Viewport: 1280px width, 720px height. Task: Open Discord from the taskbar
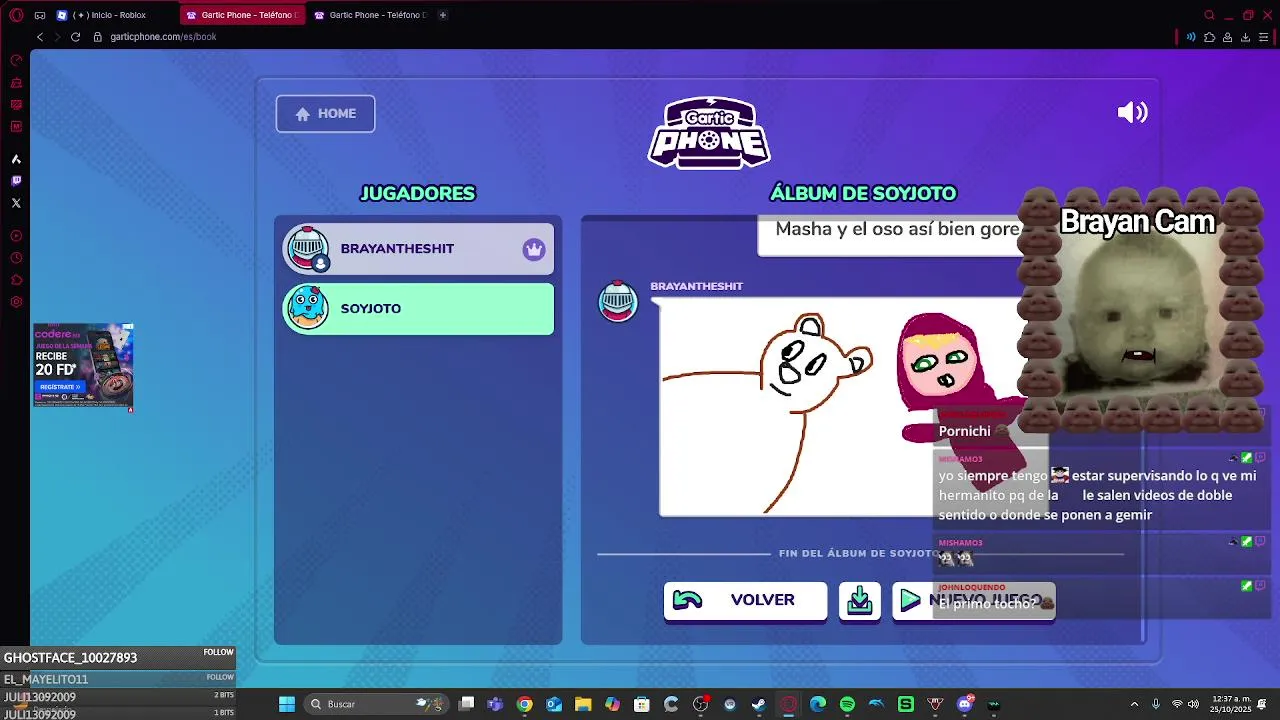(965, 704)
